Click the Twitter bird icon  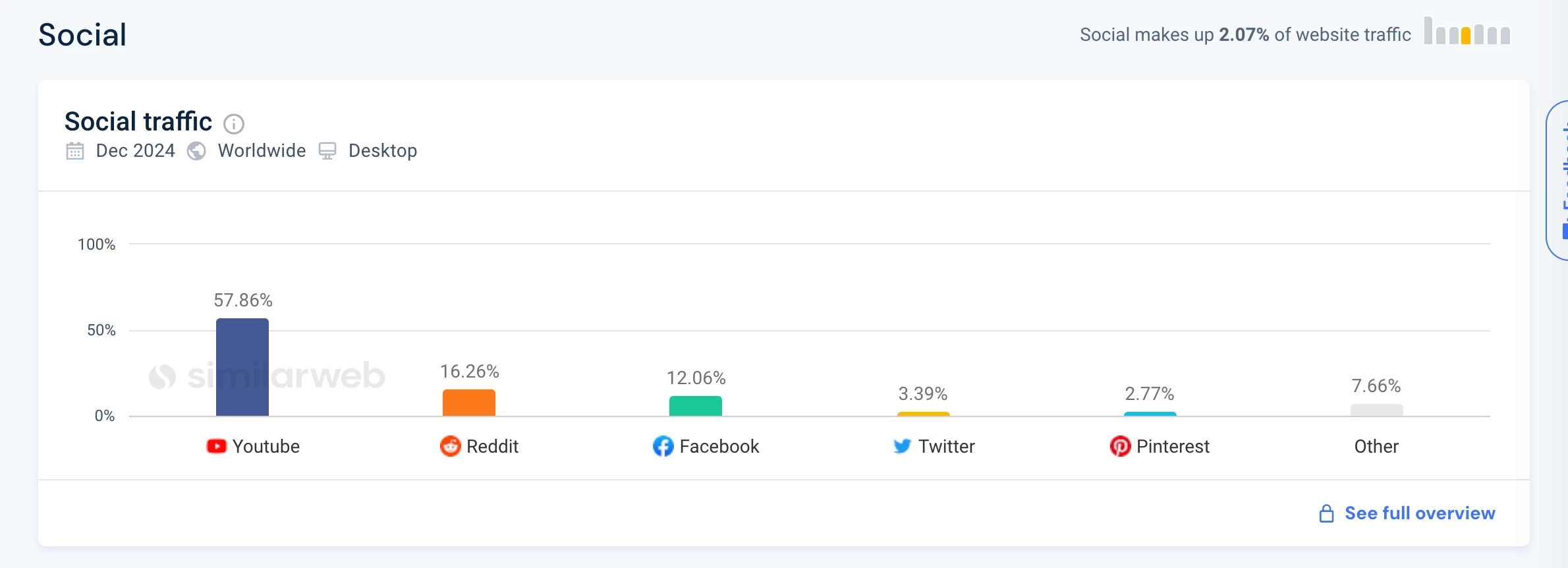click(902, 446)
